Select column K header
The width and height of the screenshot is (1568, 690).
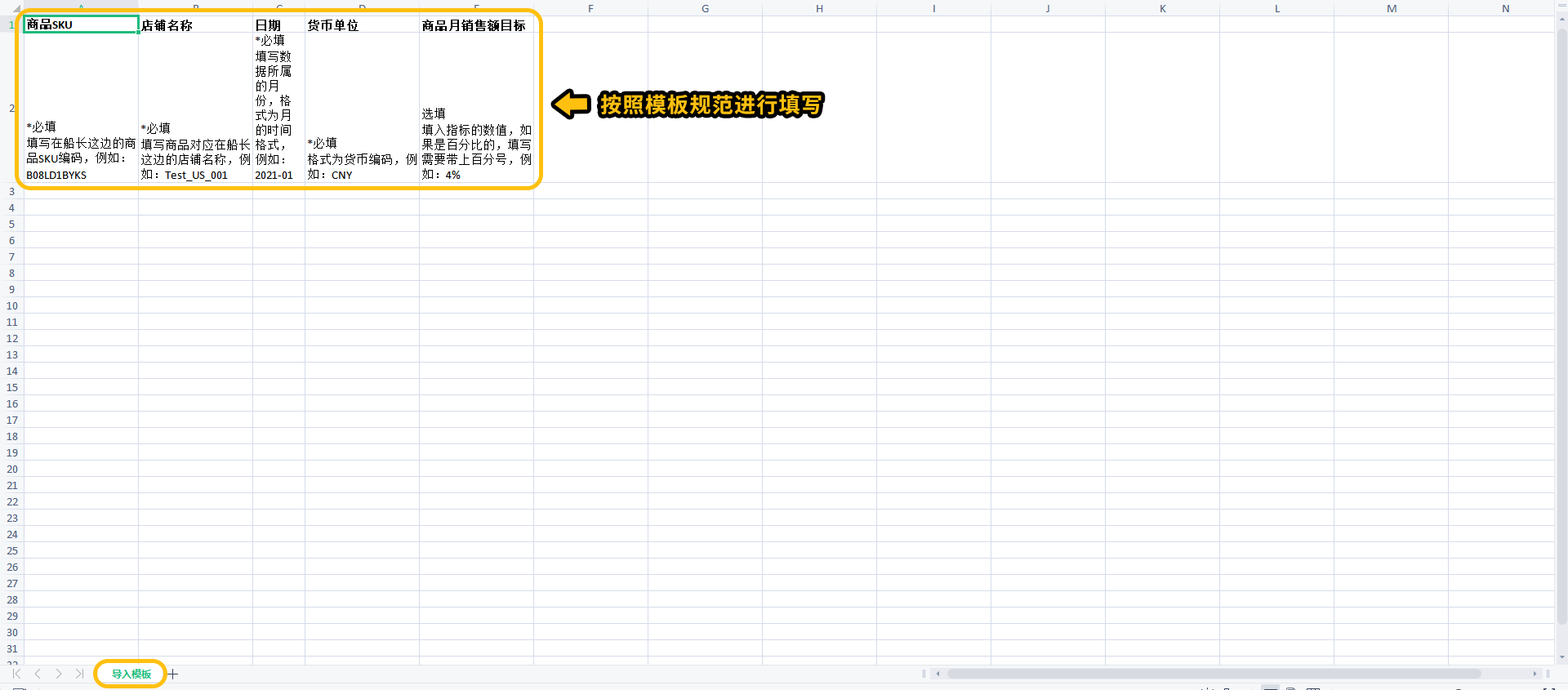coord(1162,8)
